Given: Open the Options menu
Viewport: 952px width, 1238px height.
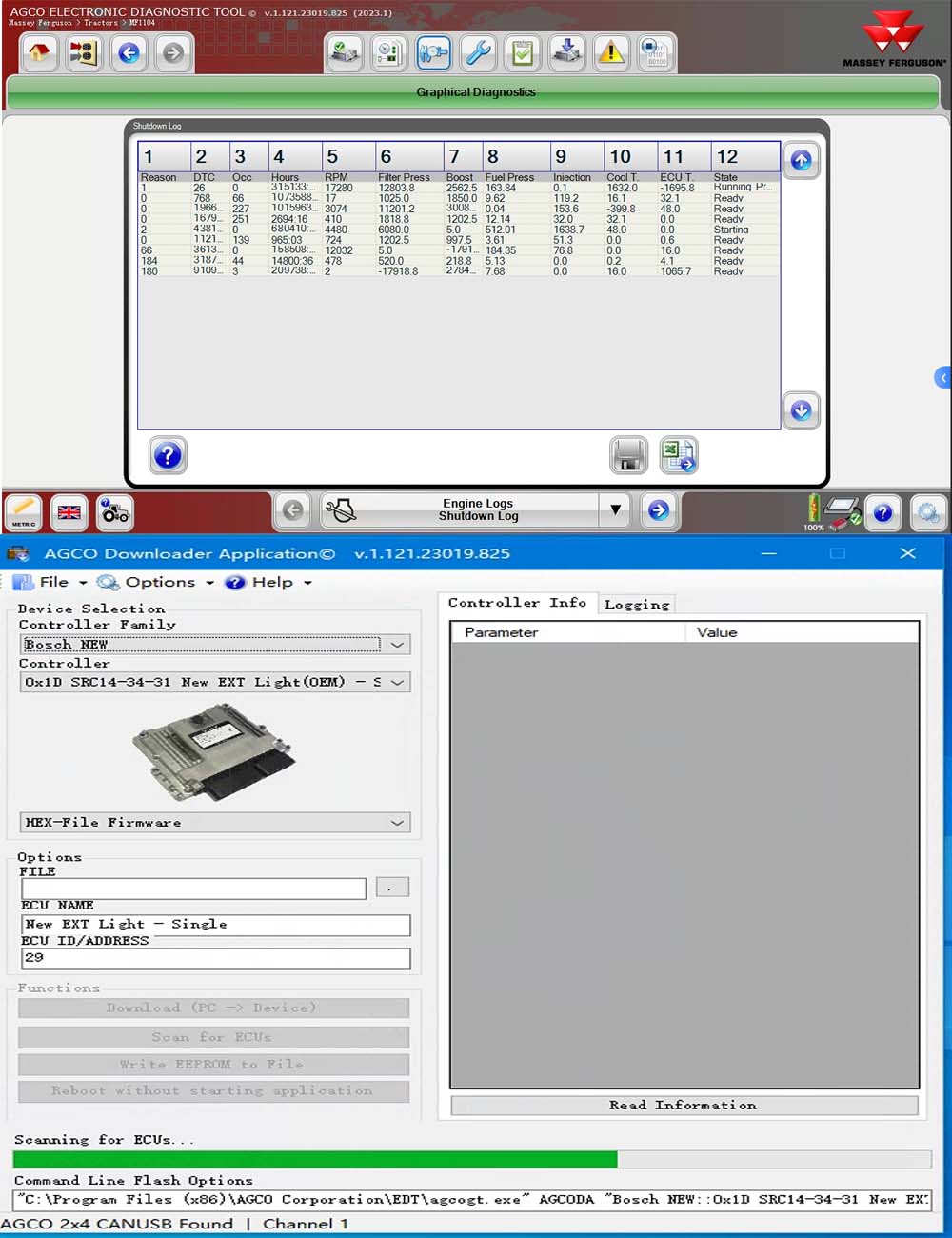Looking at the screenshot, I should 159,583.
